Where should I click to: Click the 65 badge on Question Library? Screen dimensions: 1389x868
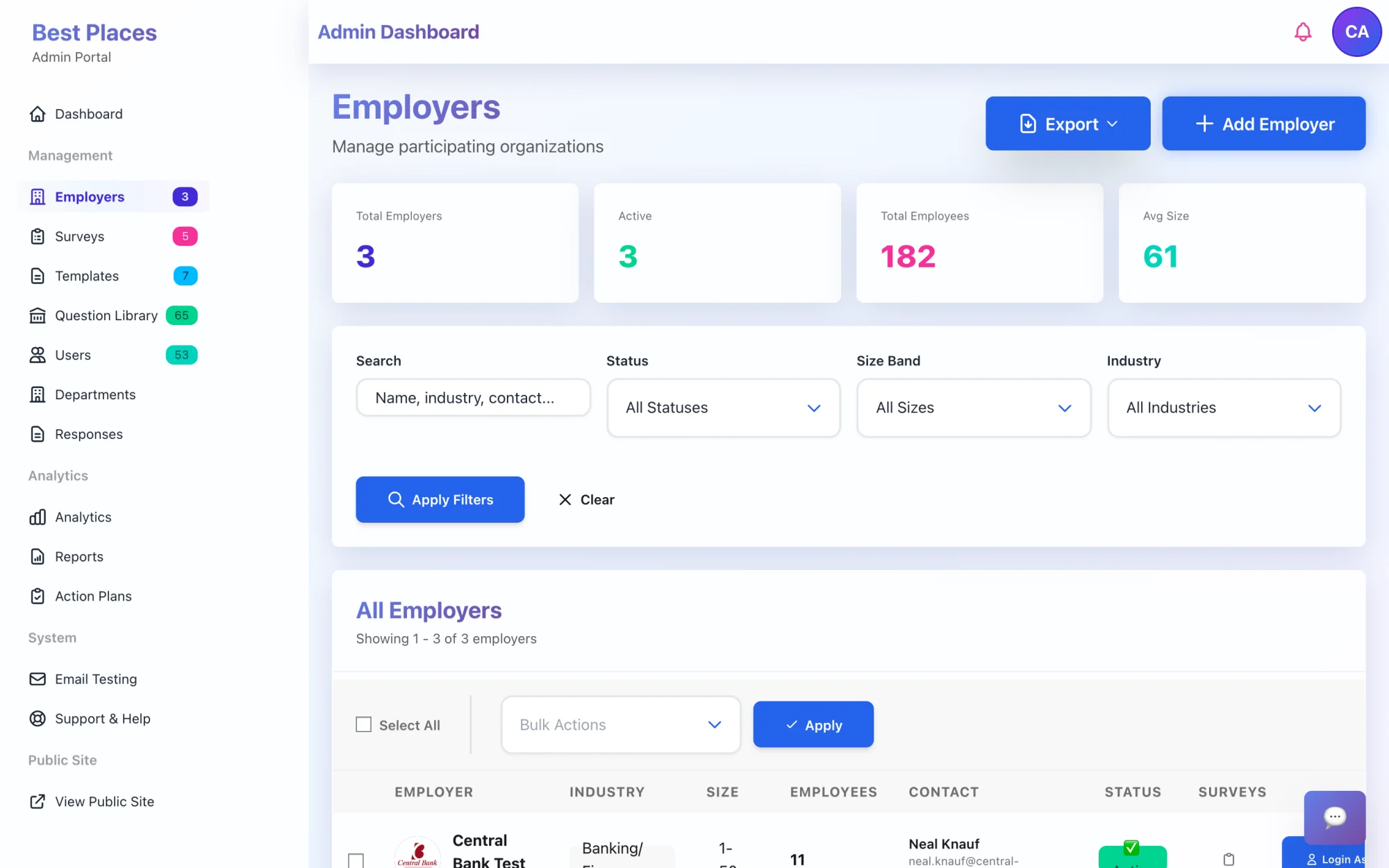(181, 316)
